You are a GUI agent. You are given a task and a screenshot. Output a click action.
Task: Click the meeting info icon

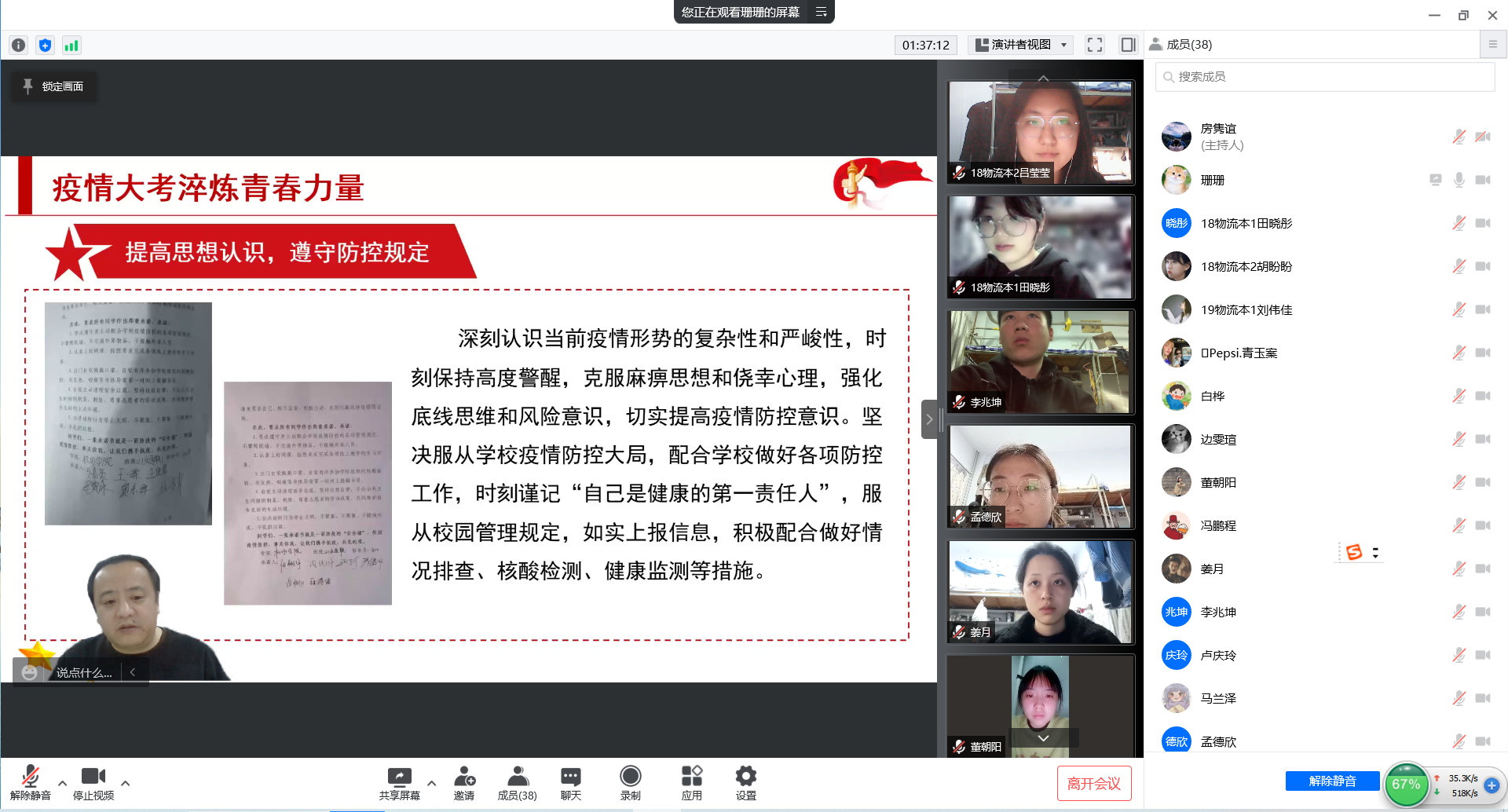point(19,46)
